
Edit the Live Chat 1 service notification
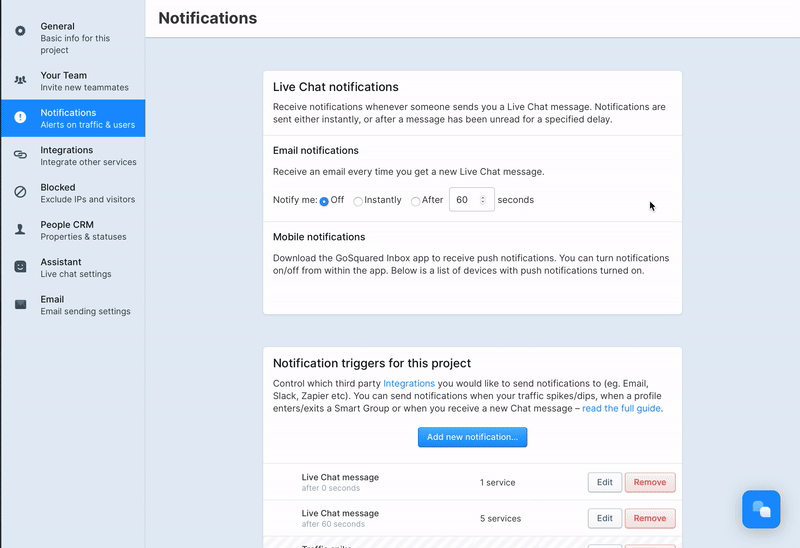[x=604, y=482]
